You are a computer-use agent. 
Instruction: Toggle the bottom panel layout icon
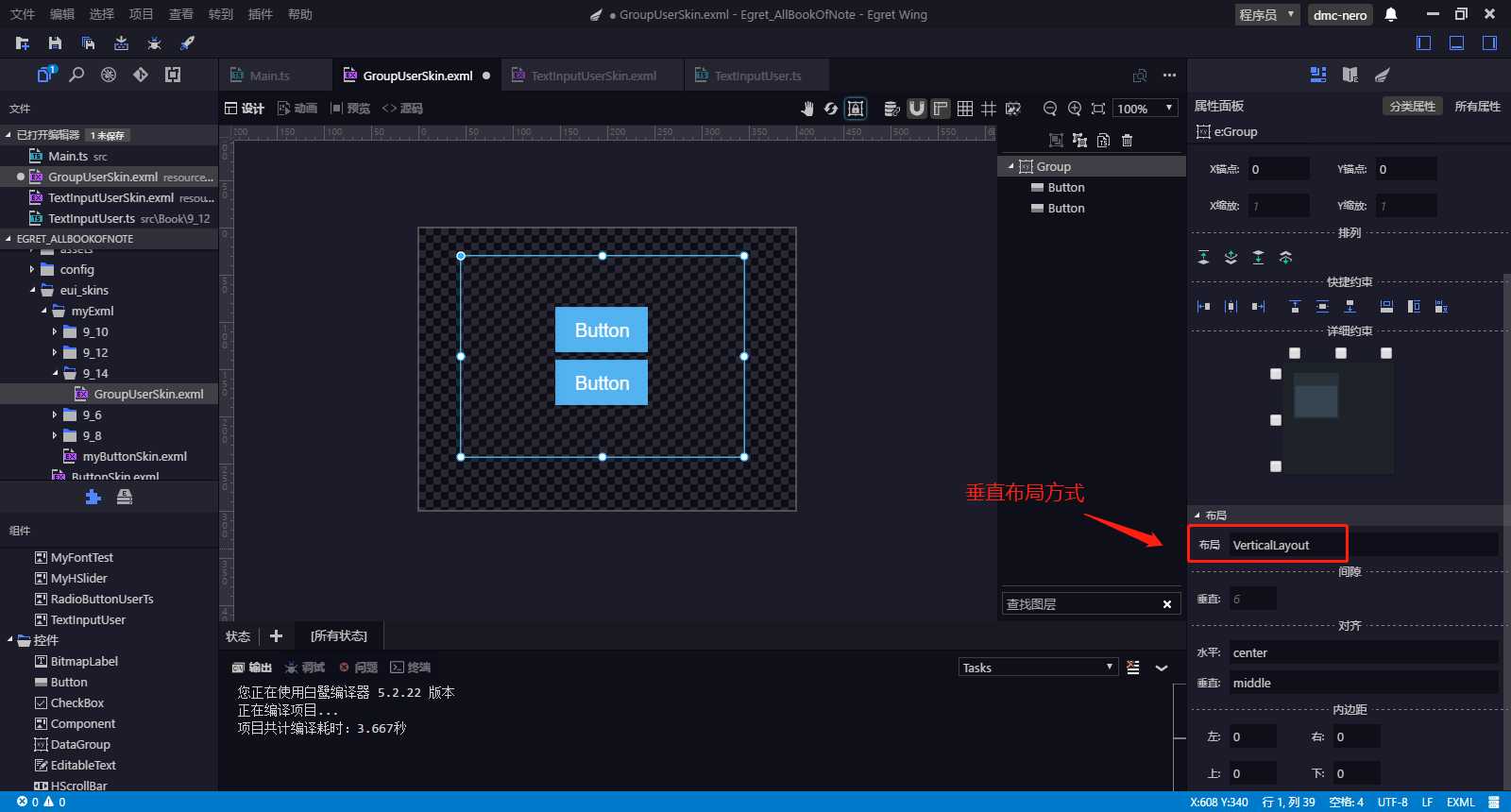pyautogui.click(x=1457, y=42)
